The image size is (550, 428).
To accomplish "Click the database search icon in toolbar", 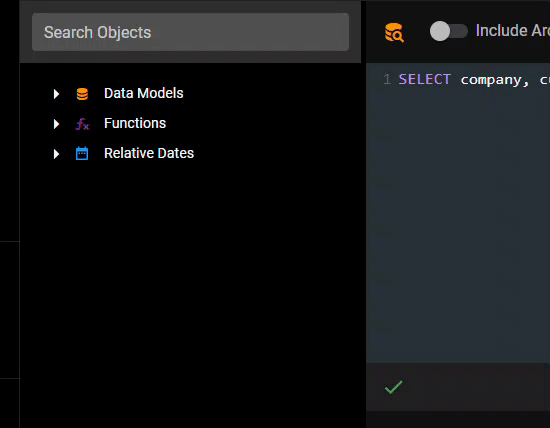I will [x=394, y=32].
